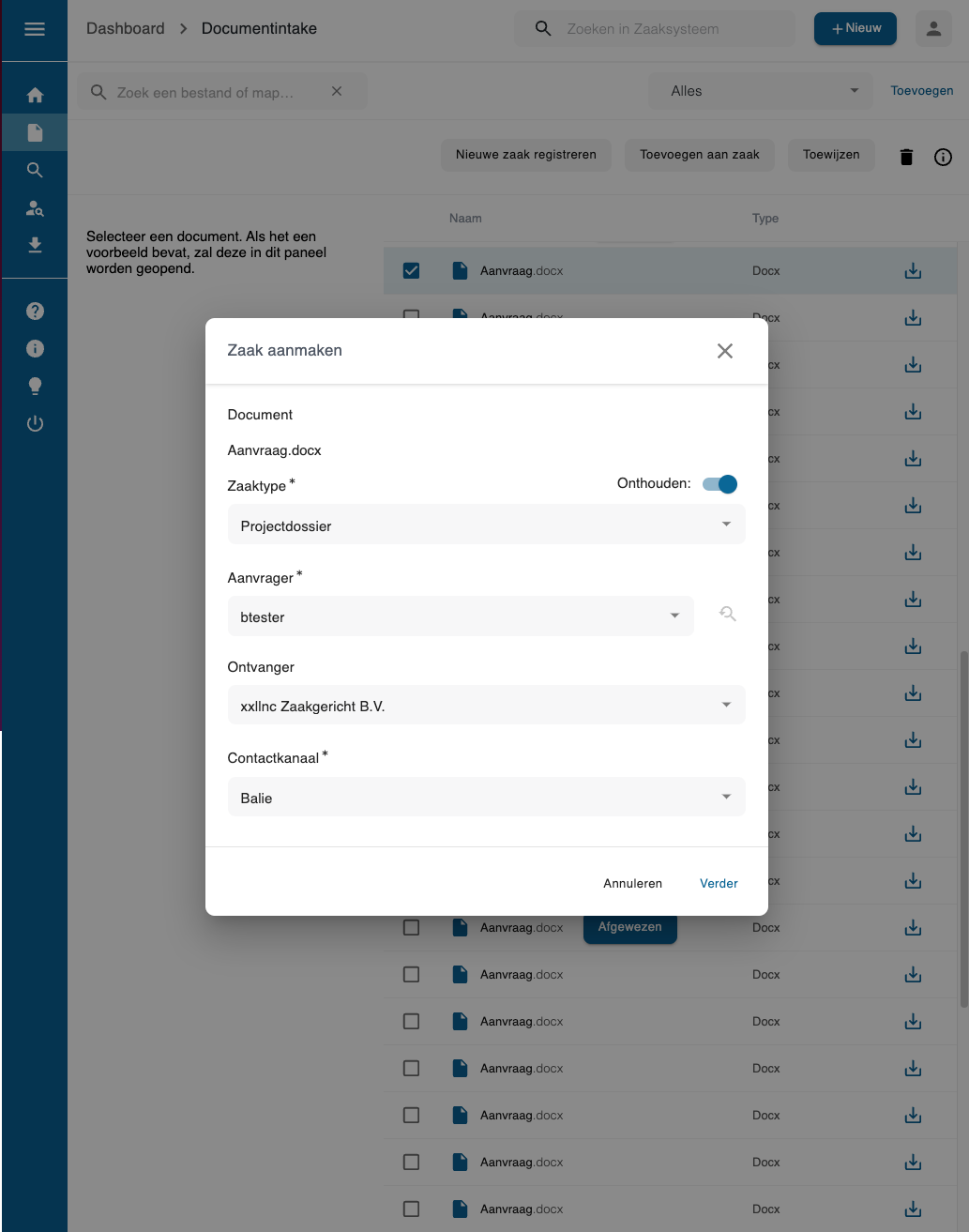
Task: Download the checked Aanvraag.docx row file
Action: (913, 271)
